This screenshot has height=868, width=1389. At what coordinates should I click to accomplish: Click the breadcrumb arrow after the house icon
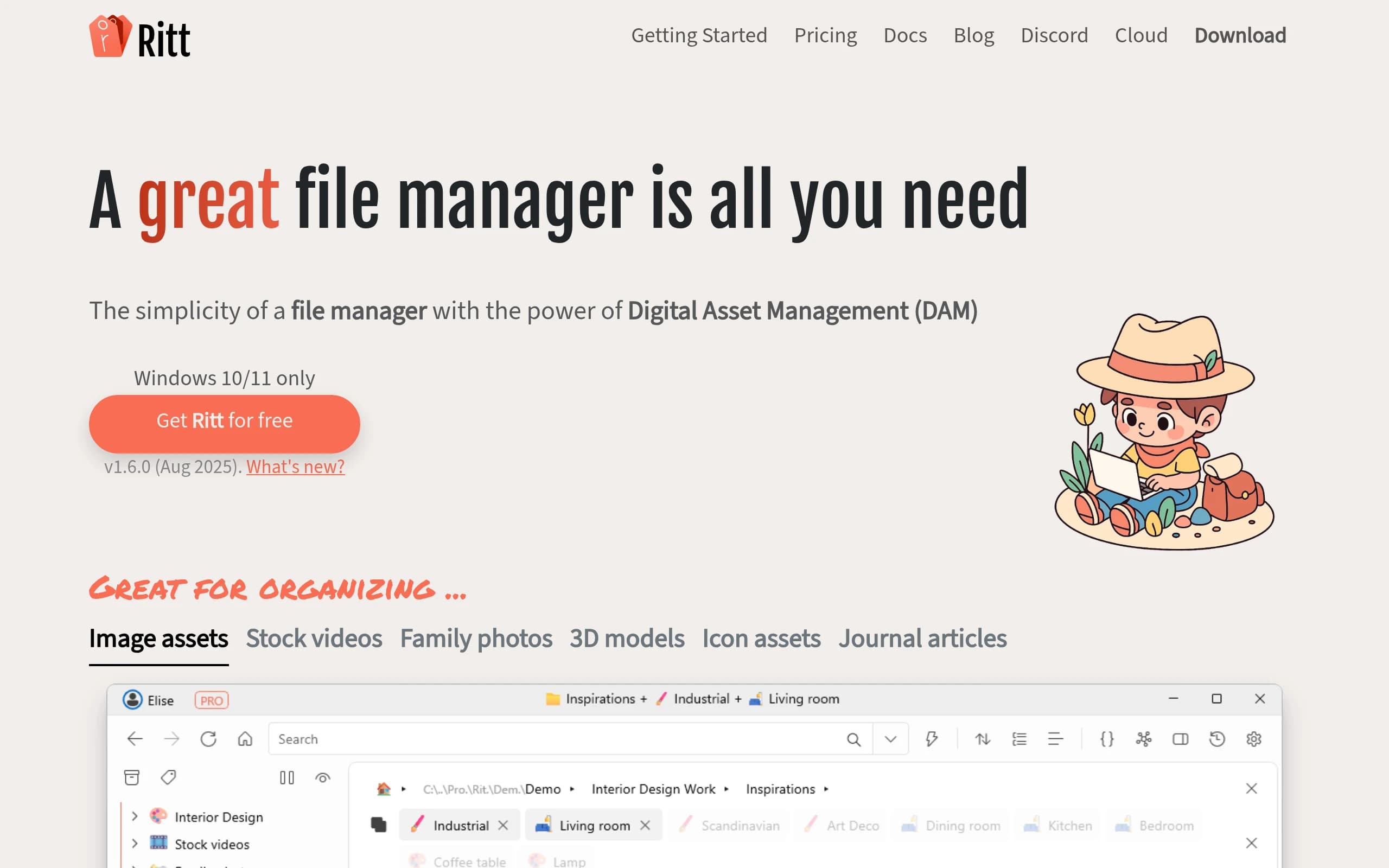coord(404,789)
